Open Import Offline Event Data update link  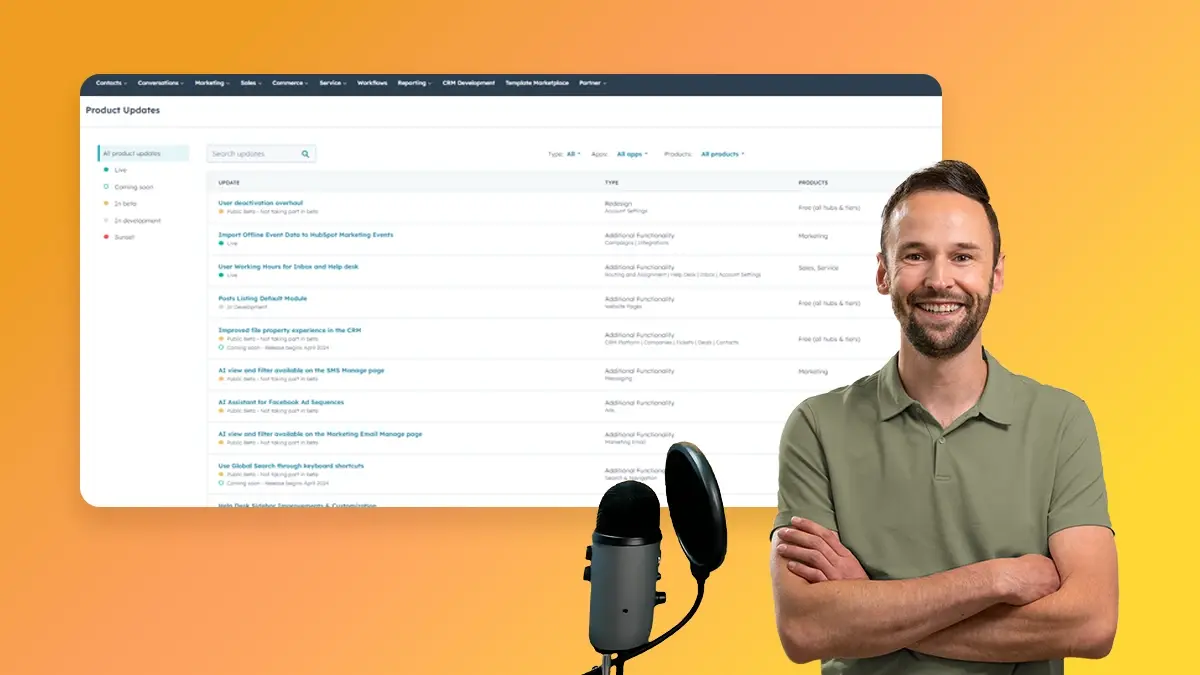tap(305, 235)
